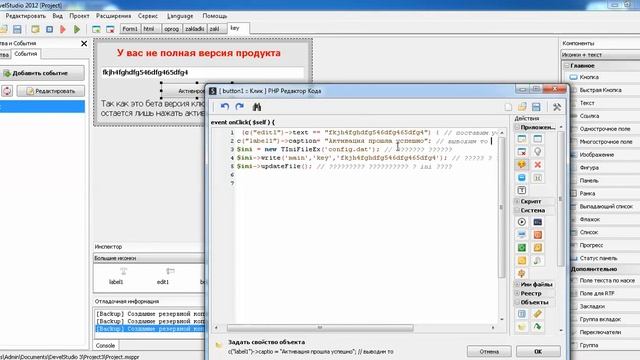Open the Сервис menu
Image resolution: width=640 pixels, height=360 pixels.
(x=148, y=16)
